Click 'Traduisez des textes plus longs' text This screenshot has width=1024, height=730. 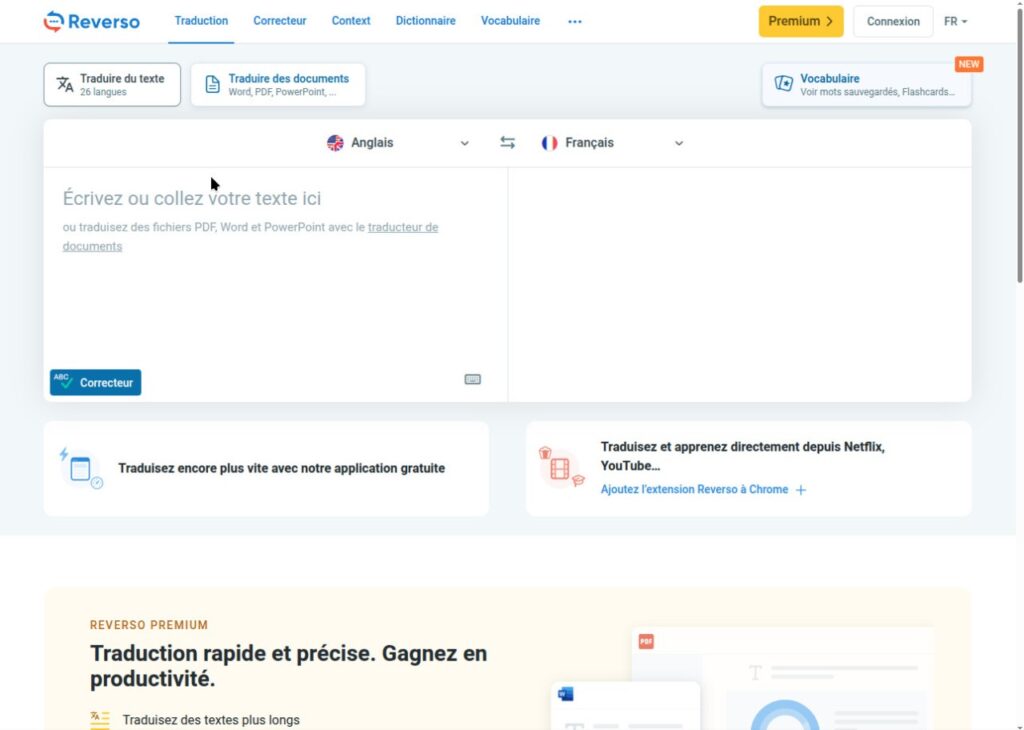point(211,720)
